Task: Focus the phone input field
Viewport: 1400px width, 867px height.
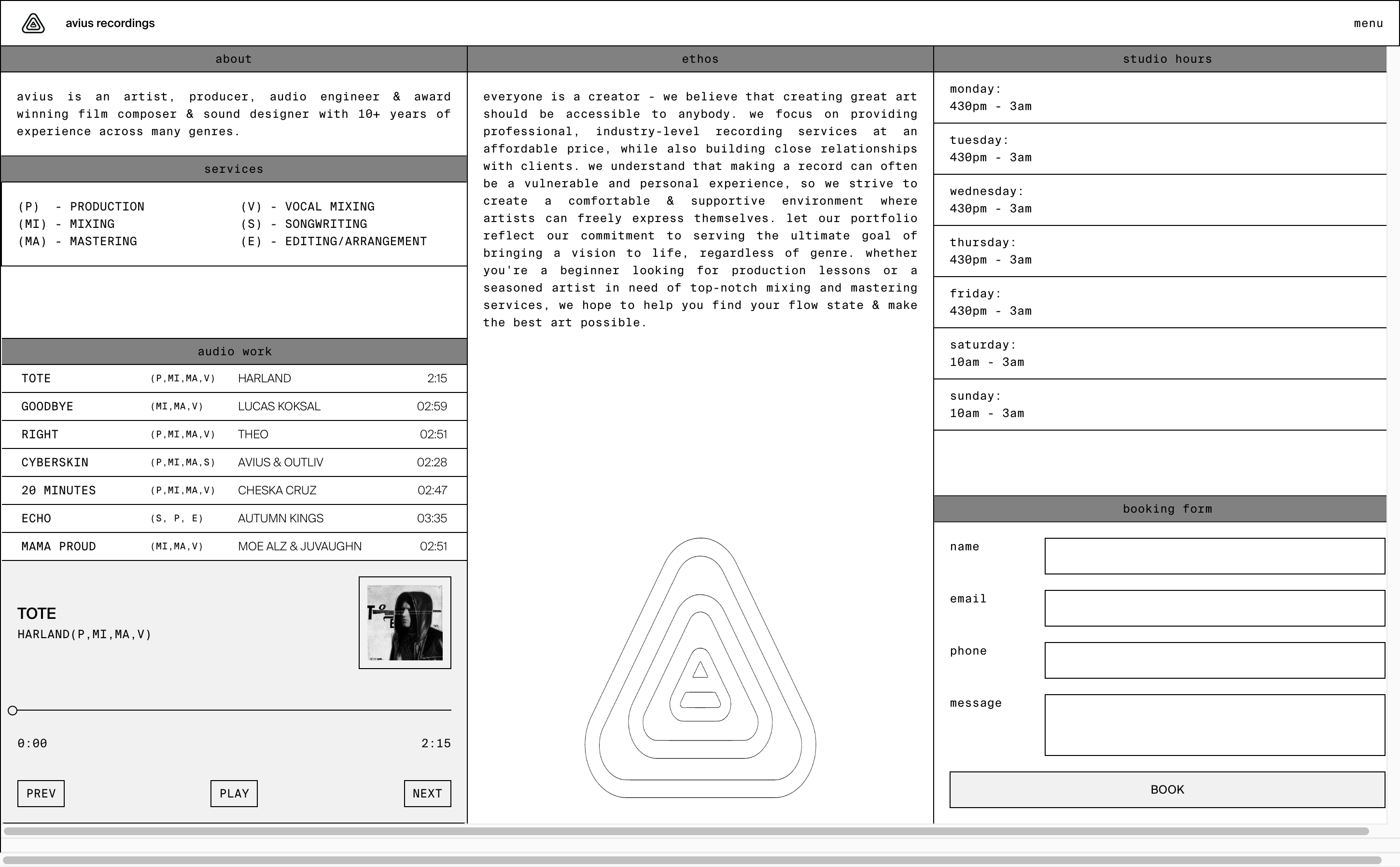Action: click(x=1215, y=660)
